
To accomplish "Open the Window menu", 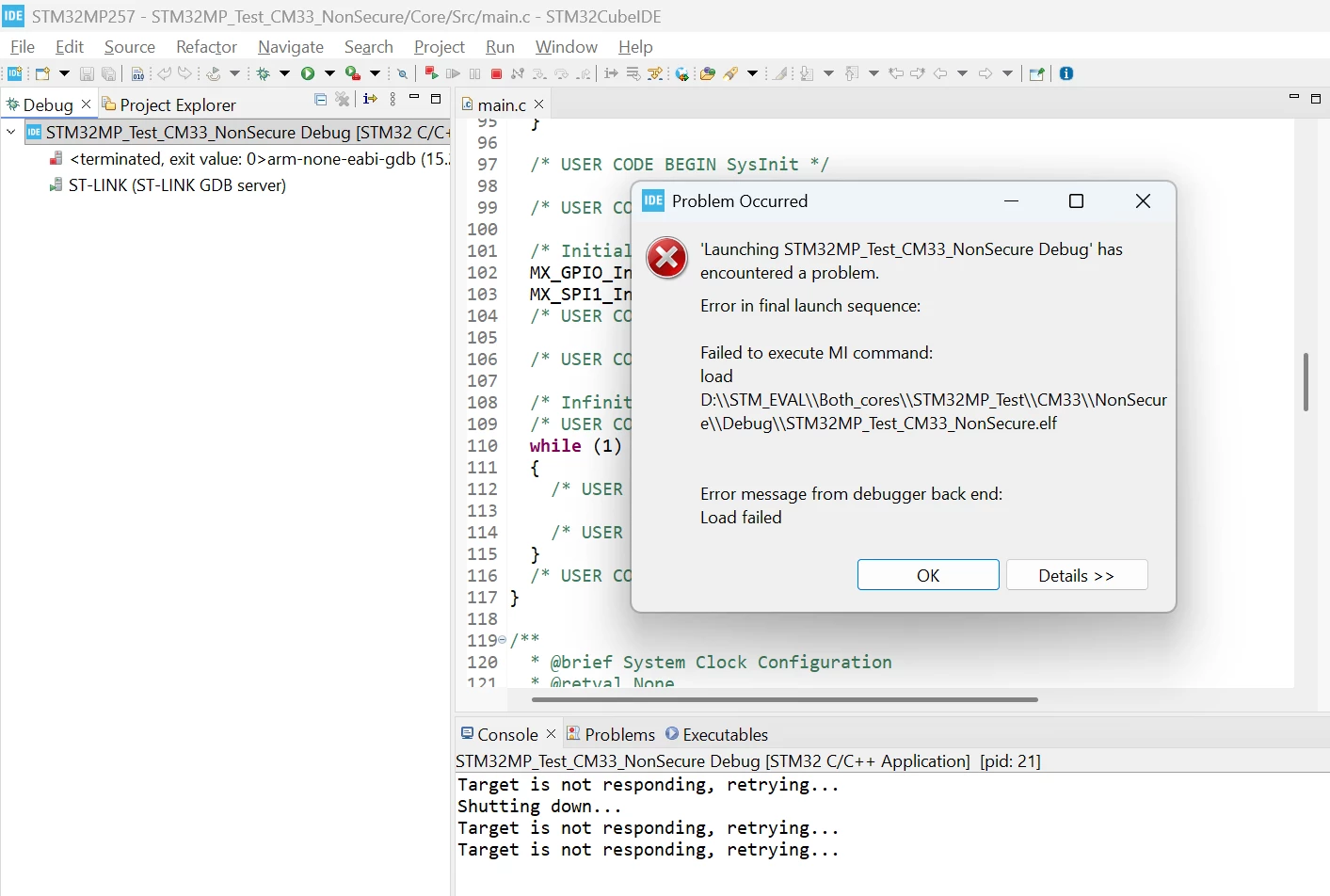I will click(567, 46).
